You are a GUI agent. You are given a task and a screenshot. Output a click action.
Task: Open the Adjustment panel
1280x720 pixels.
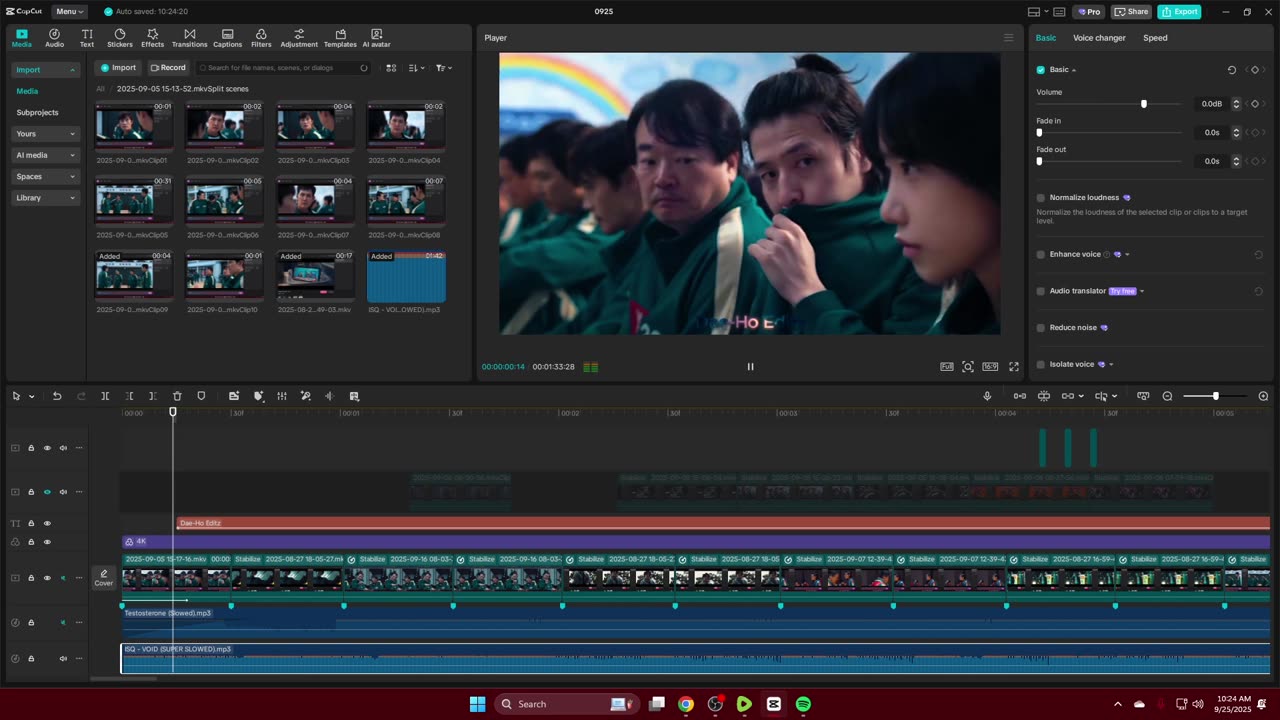(x=299, y=38)
